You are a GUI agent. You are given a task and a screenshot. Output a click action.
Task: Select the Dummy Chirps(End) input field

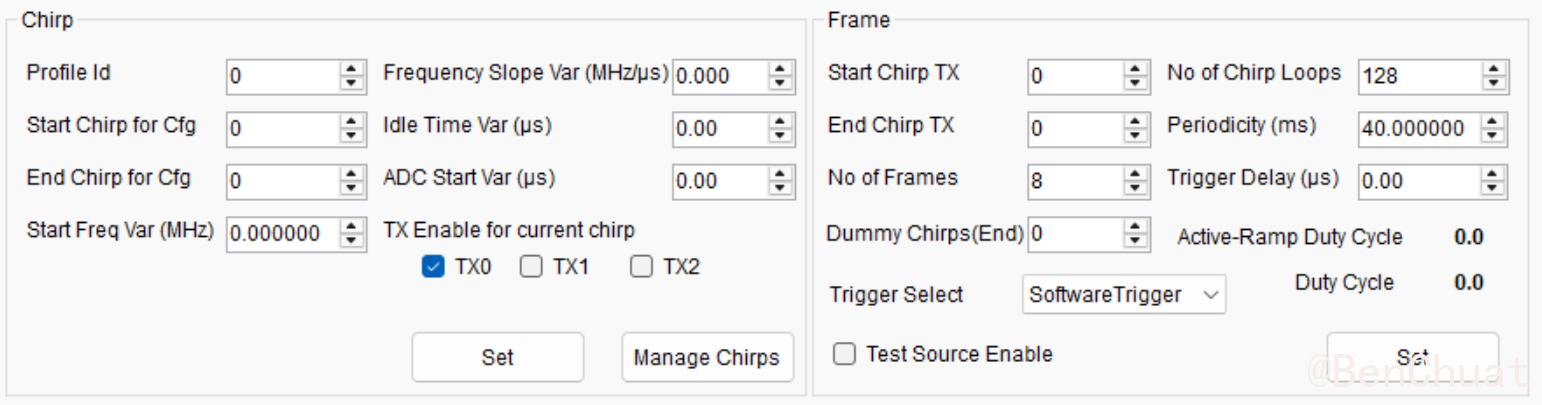tap(1075, 234)
